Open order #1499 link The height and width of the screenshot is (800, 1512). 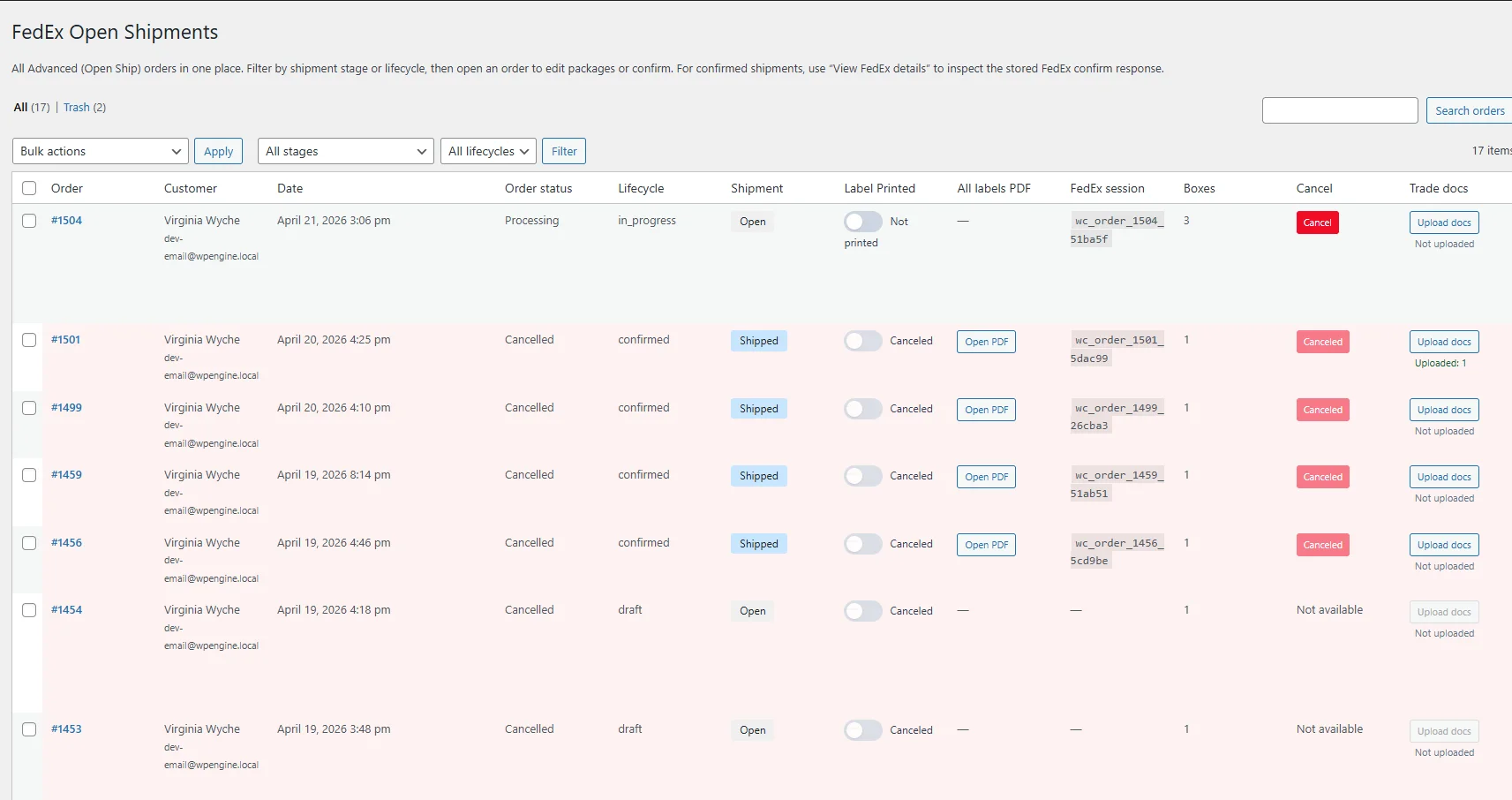66,408
